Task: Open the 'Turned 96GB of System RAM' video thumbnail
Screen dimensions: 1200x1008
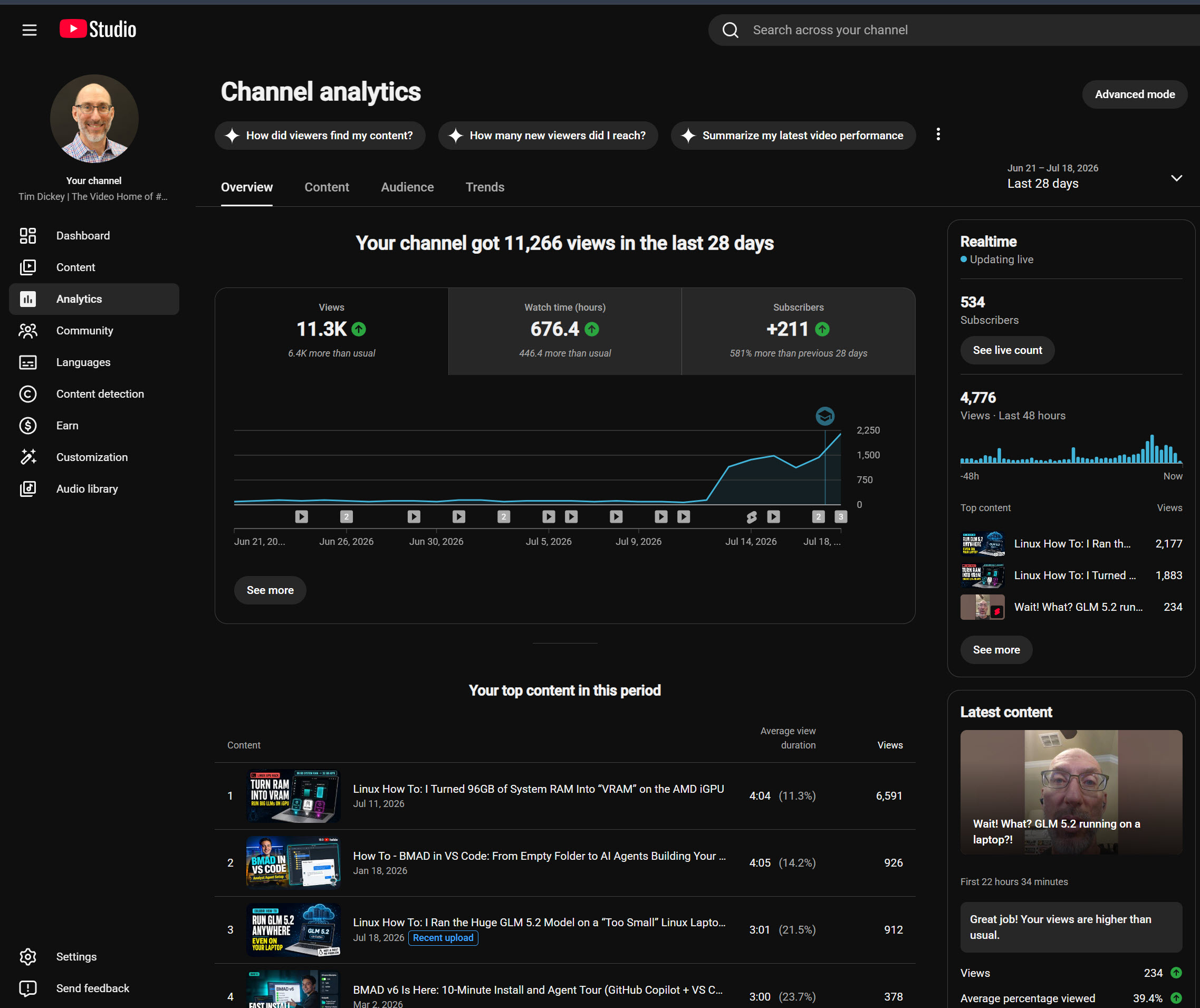Action: pyautogui.click(x=293, y=795)
